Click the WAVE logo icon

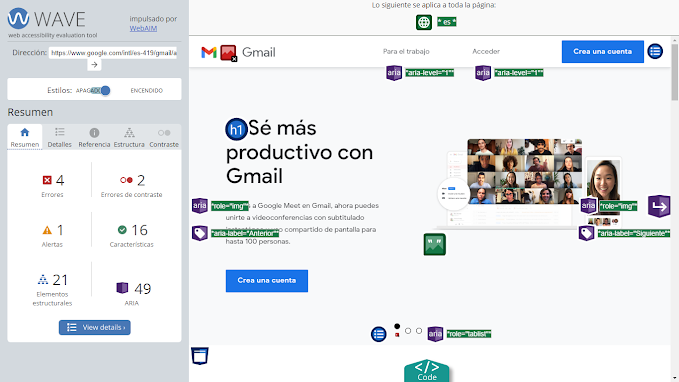[18, 18]
